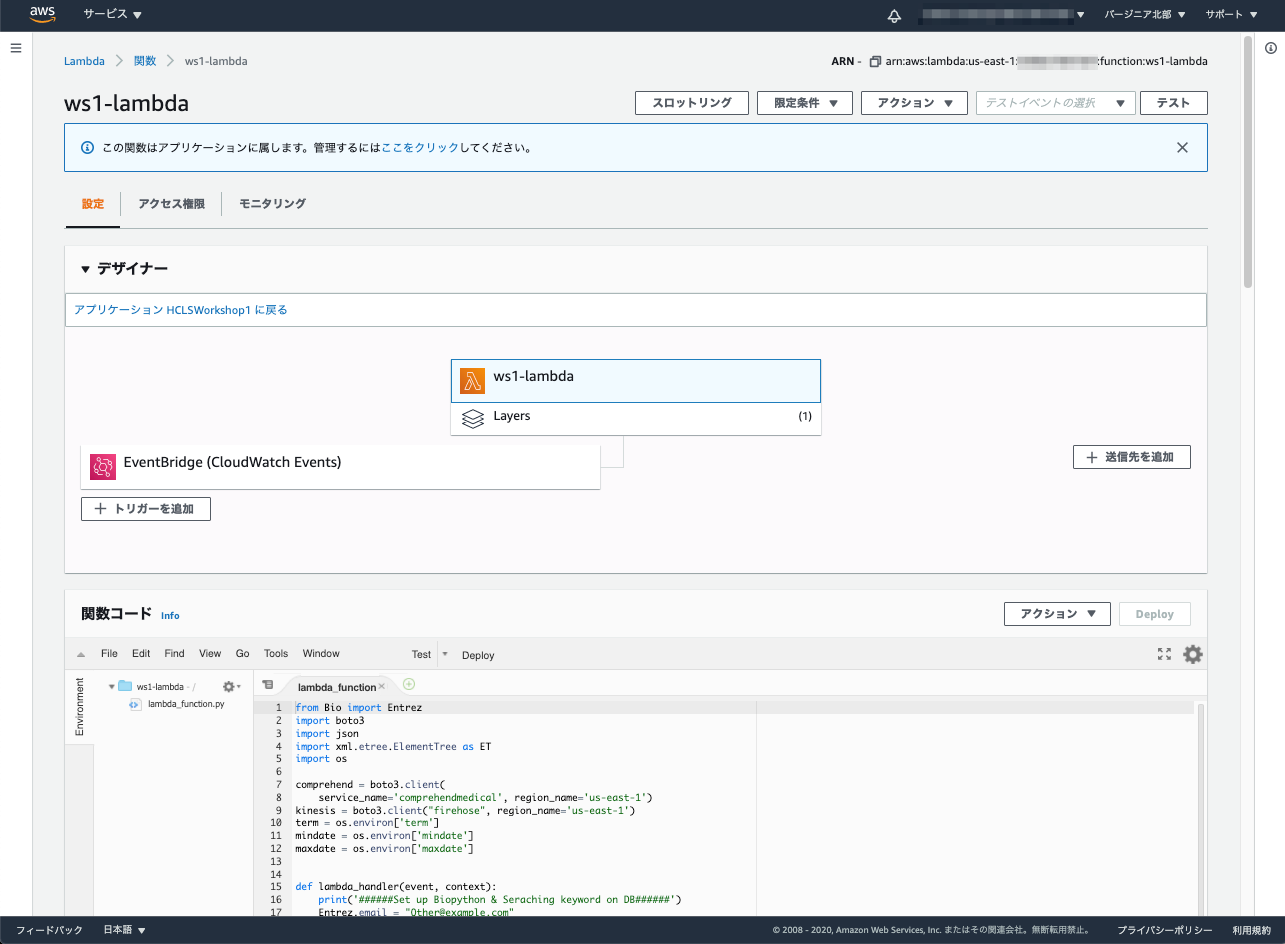Toggle fullscreen editor mode icon
The image size is (1285, 944).
click(1164, 654)
